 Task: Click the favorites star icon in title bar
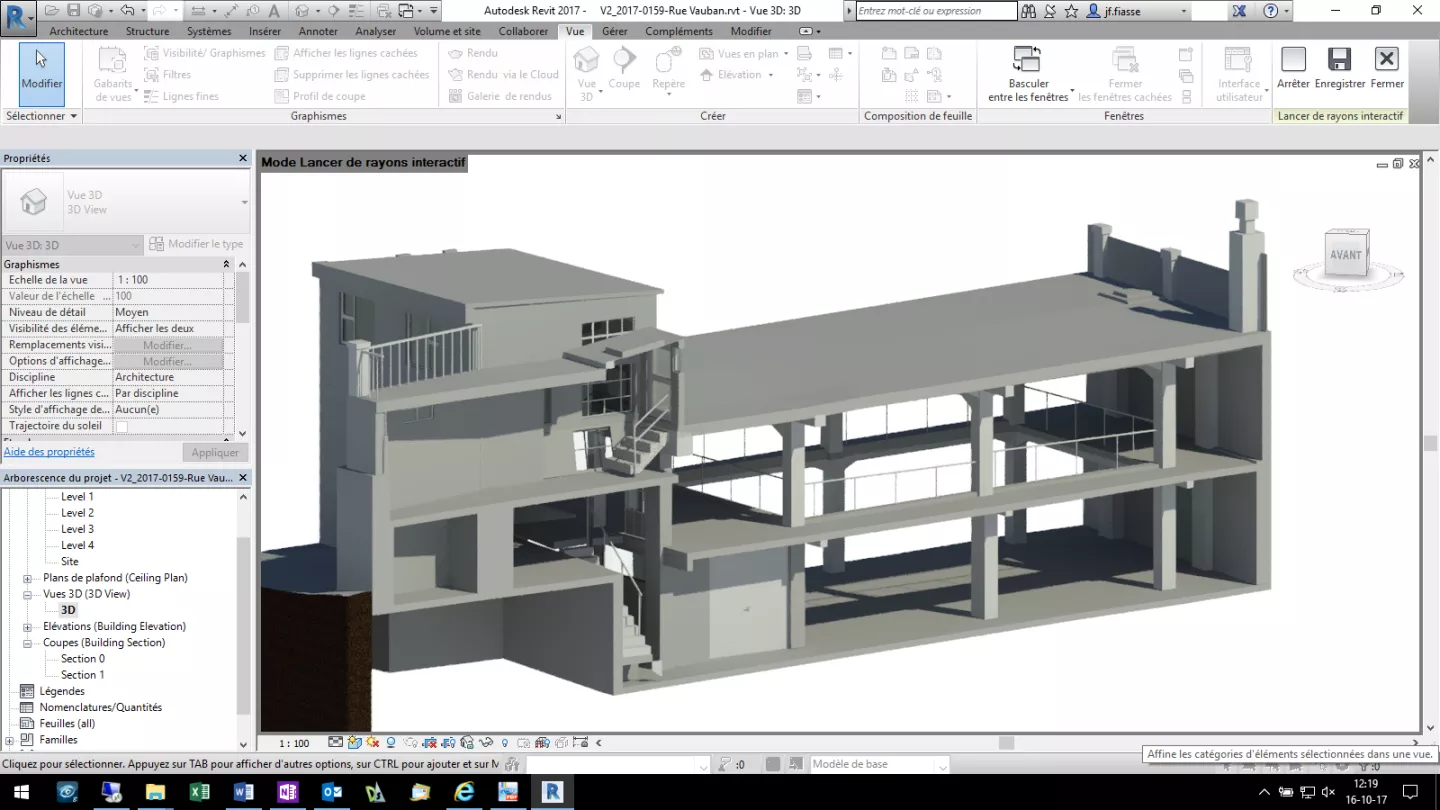1071,11
